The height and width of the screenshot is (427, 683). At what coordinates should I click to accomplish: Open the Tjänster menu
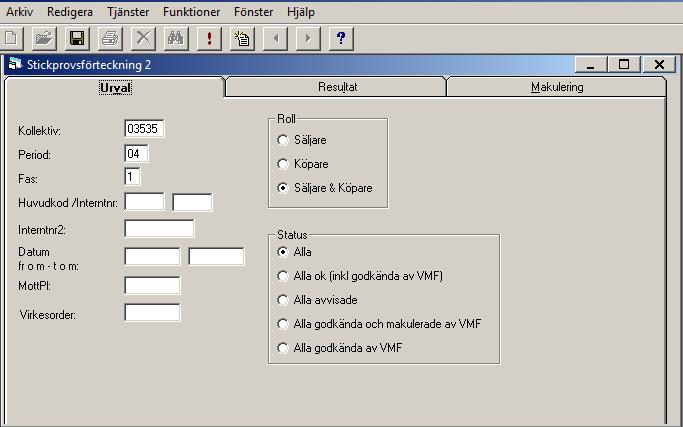point(128,12)
